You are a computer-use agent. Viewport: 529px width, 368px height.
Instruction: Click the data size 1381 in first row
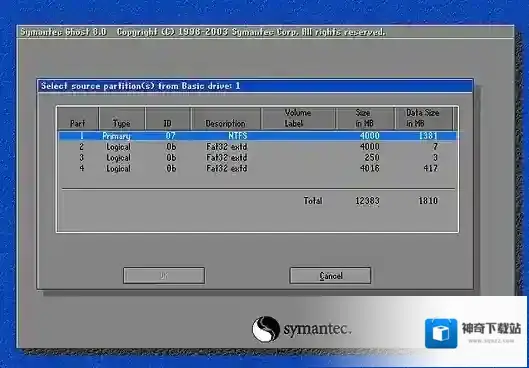pyautogui.click(x=428, y=136)
